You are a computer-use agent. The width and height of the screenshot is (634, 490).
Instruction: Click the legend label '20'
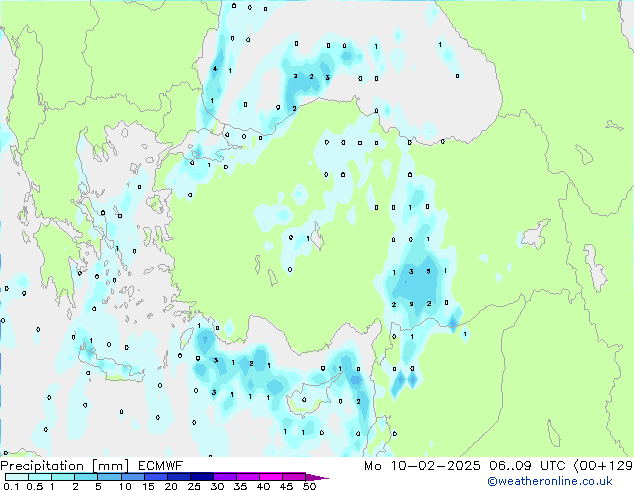click(171, 486)
